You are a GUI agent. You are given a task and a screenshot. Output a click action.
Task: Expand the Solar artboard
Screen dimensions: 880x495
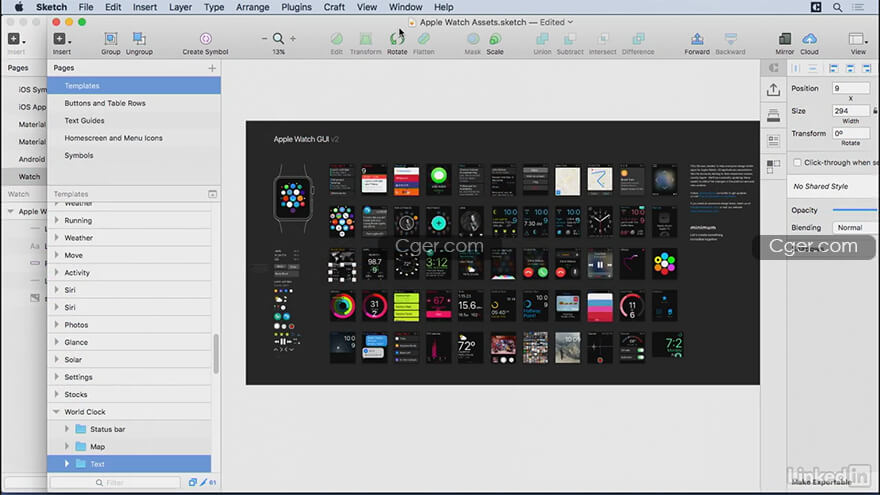[57, 360]
